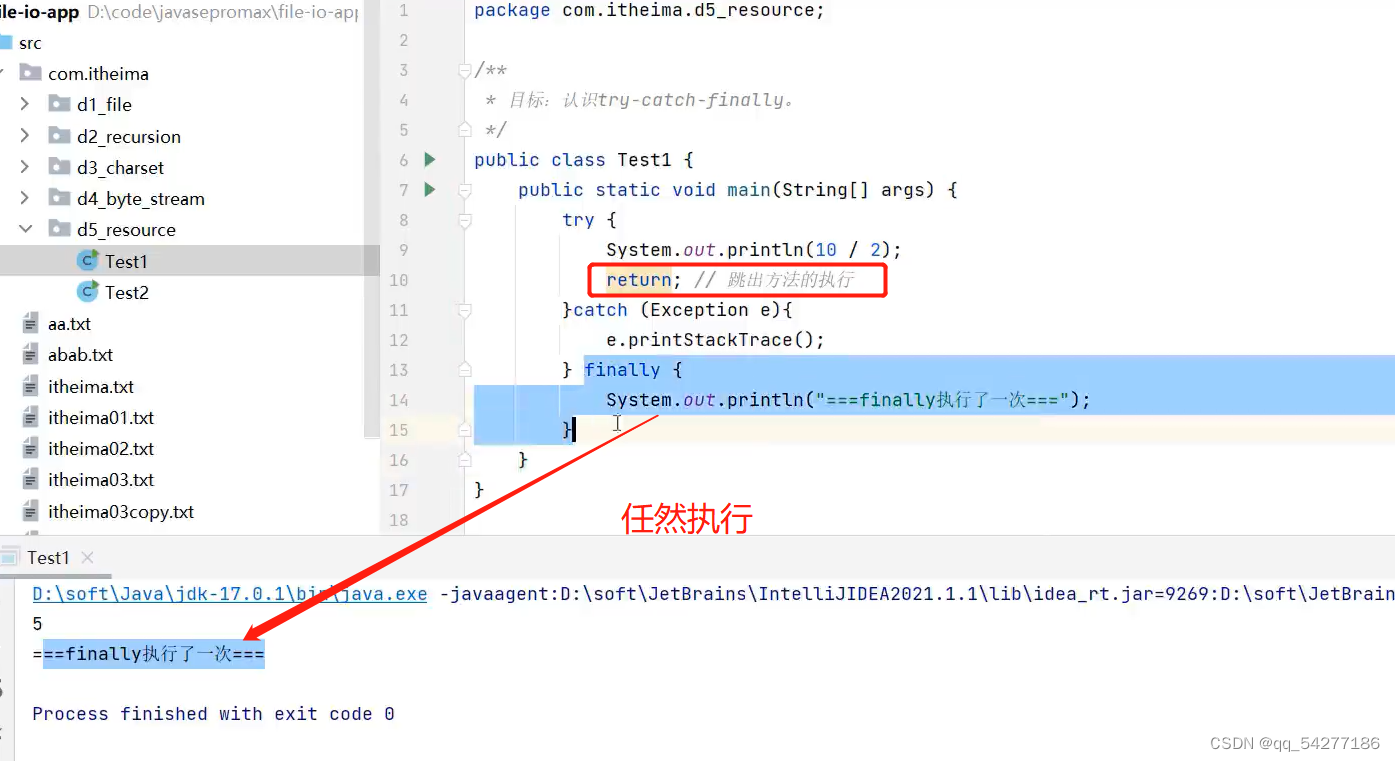Click the abab.txt text file icon

(30, 355)
